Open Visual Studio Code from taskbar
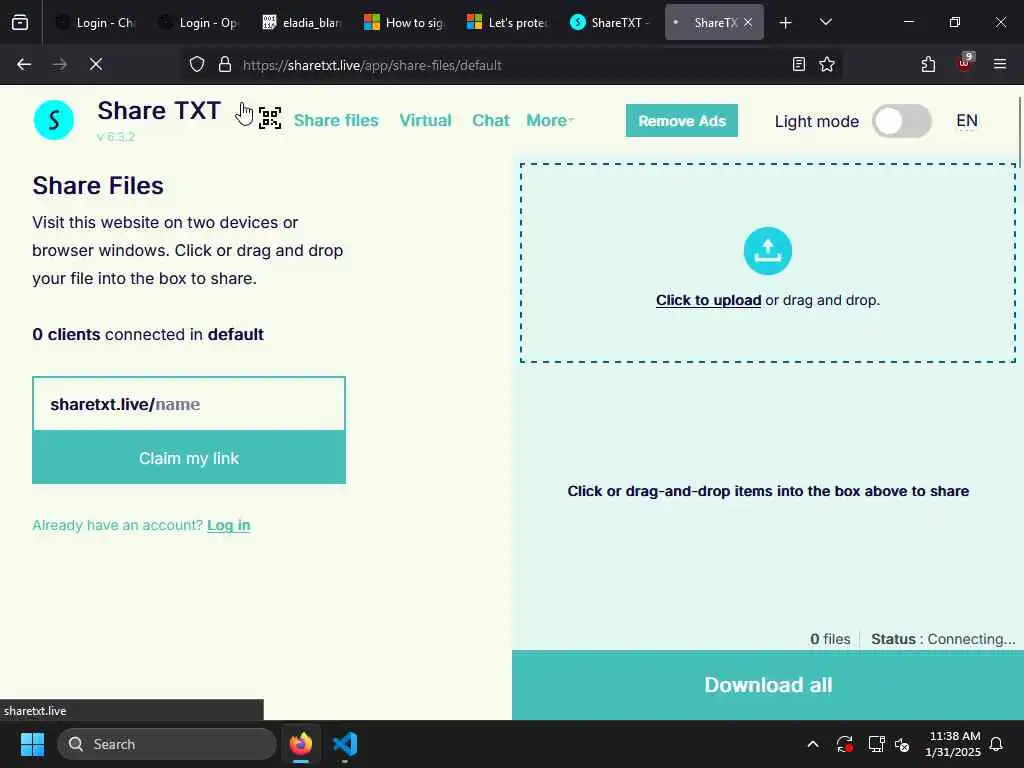The width and height of the screenshot is (1024, 768). (x=345, y=744)
